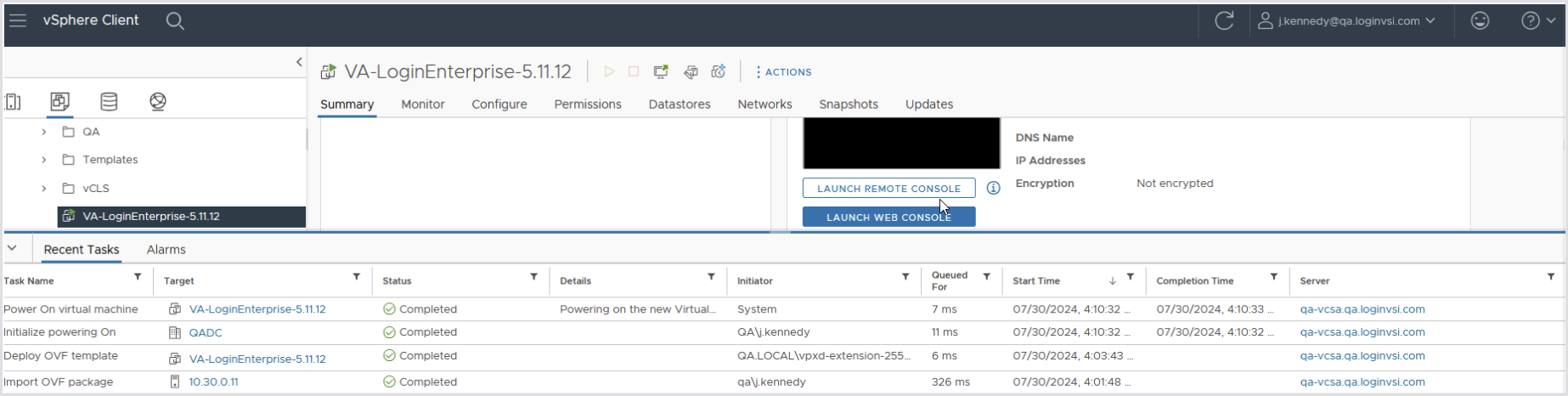Screen dimensions: 1568x396
Task: Open the j.kennedy user account dropdown
Action: (x=1346, y=21)
